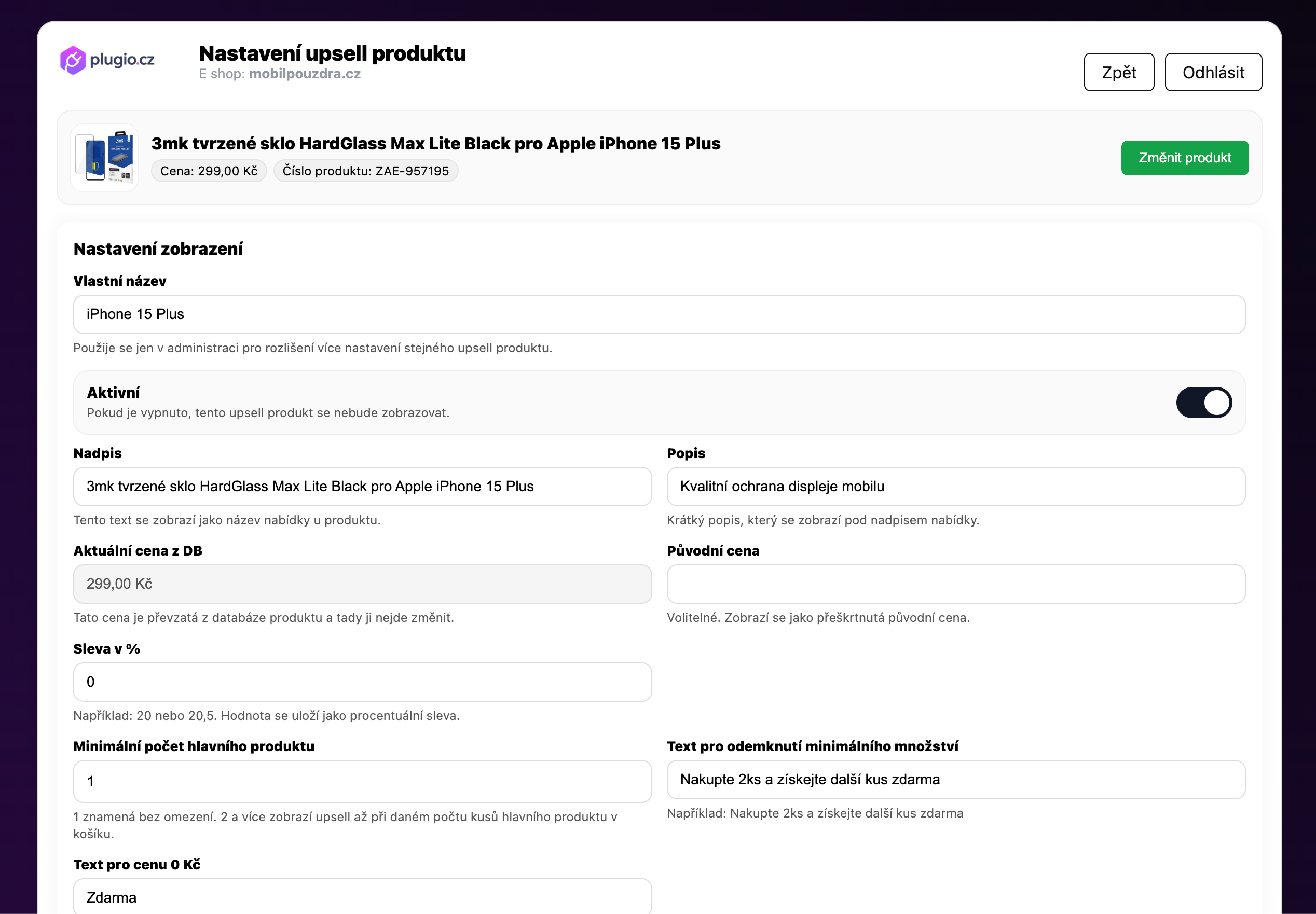The image size is (1316, 914).
Task: Click the mobilpouzdra.cz shop name
Action: (305, 74)
